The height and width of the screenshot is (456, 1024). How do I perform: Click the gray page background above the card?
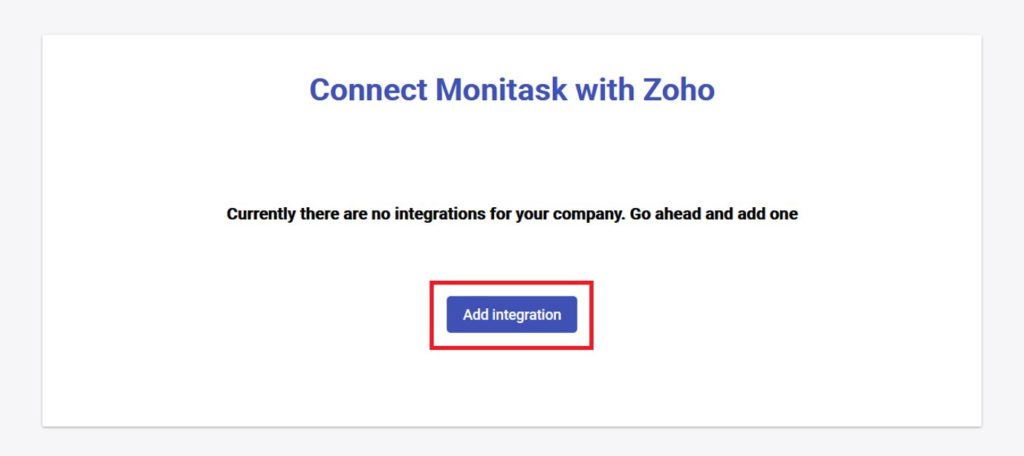[511, 16]
